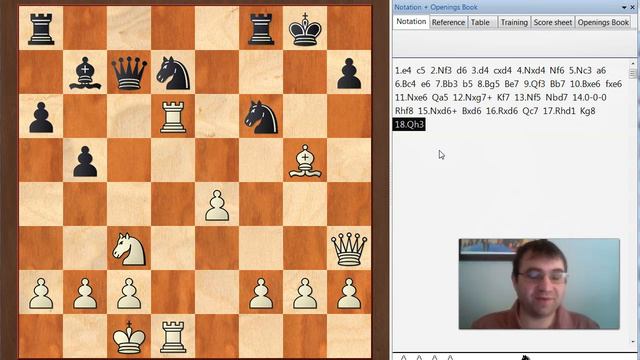Select the white rook on d1
This screenshot has width=640, height=360.
[x=173, y=337]
